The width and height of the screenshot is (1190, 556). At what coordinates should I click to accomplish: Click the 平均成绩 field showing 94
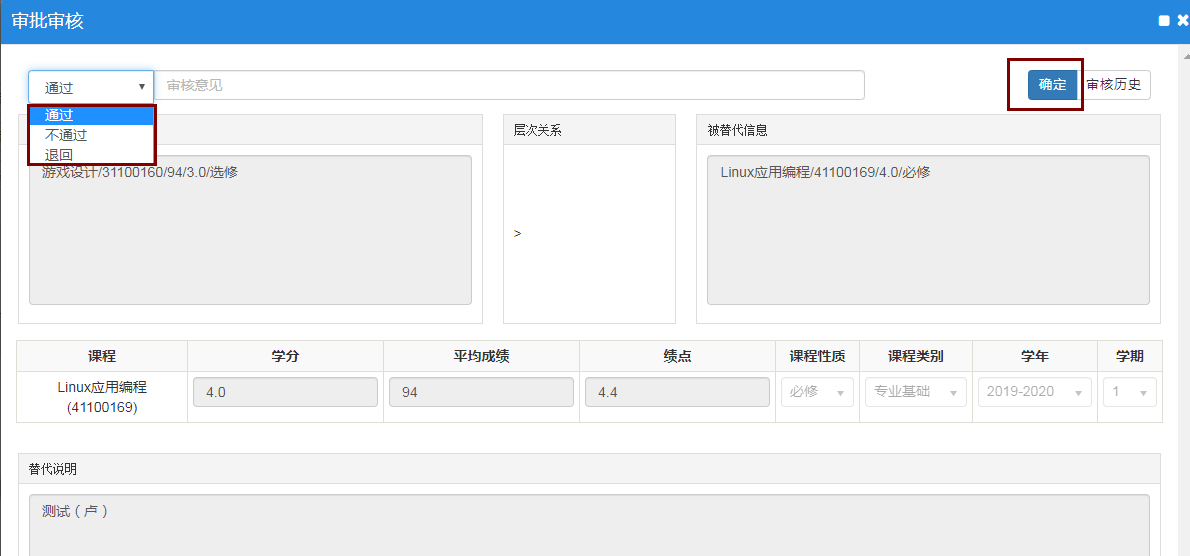(x=481, y=392)
